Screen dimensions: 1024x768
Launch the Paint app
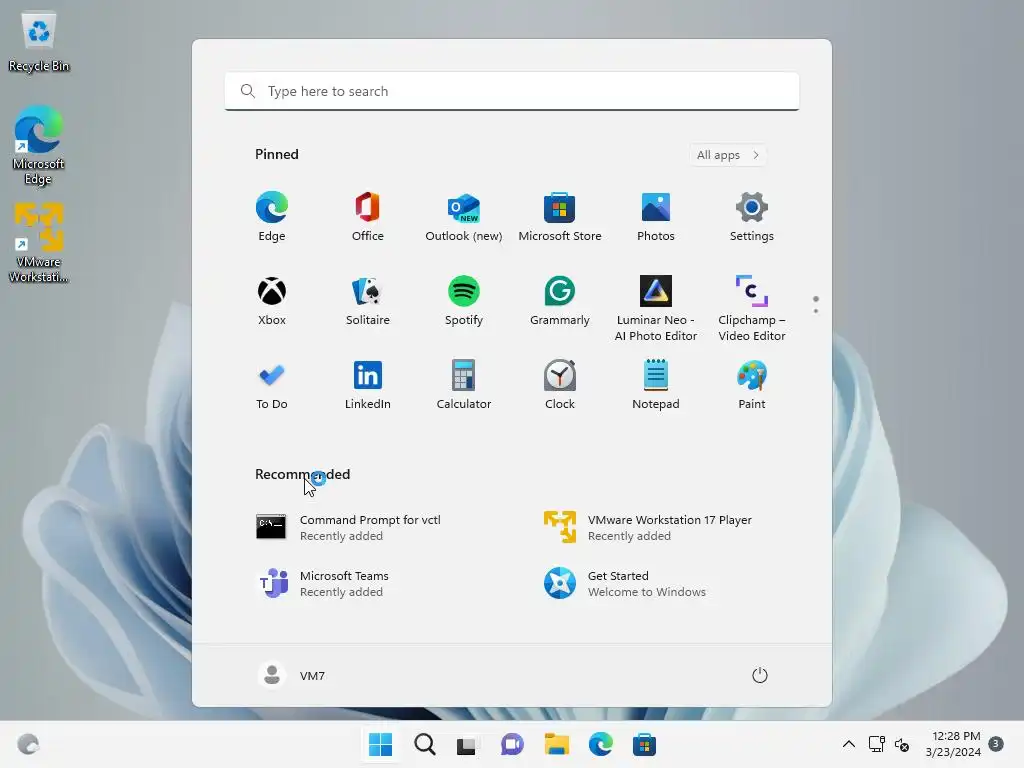(752, 385)
